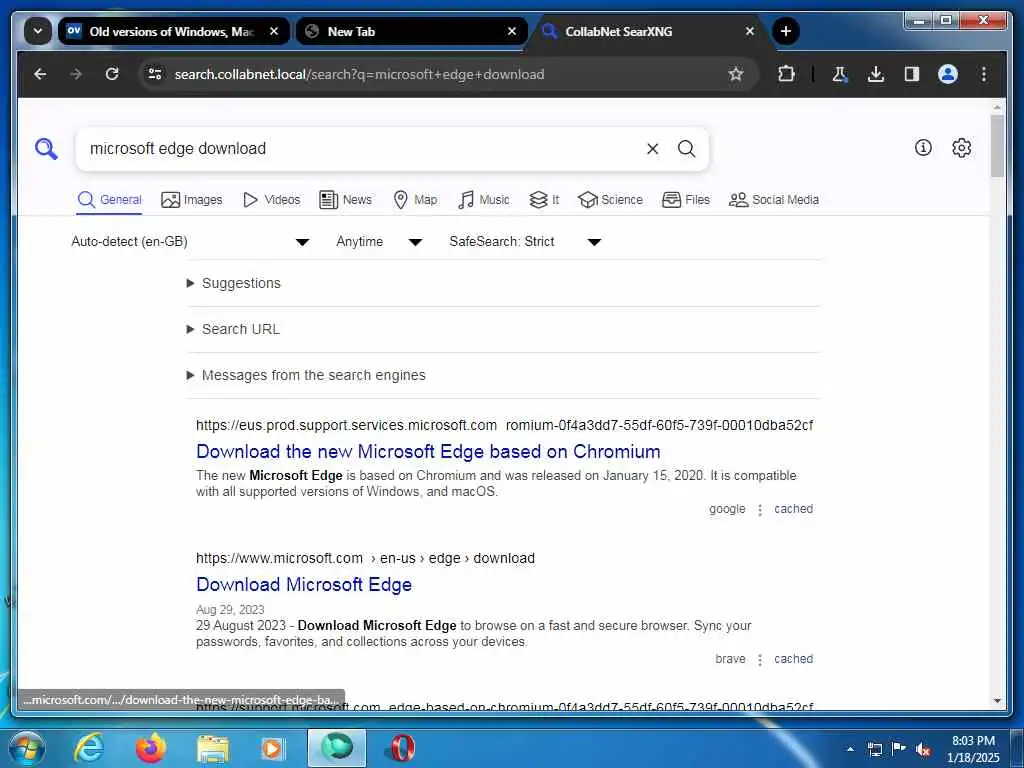Image resolution: width=1024 pixels, height=768 pixels.
Task: Close the CollabNet SearXNG tab
Action: pyautogui.click(x=750, y=31)
